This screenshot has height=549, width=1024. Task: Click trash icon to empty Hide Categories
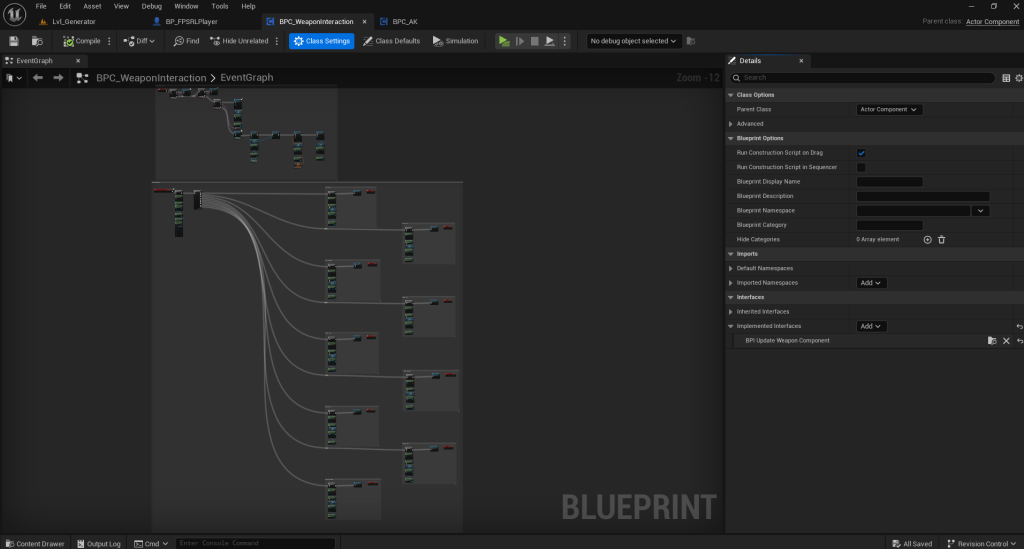[x=941, y=240]
